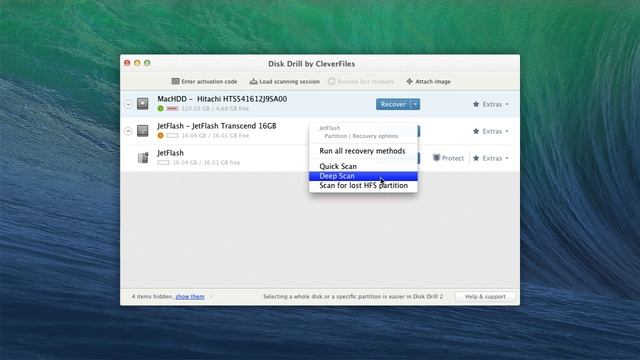Click the MacHDD hard drive icon

click(142, 104)
